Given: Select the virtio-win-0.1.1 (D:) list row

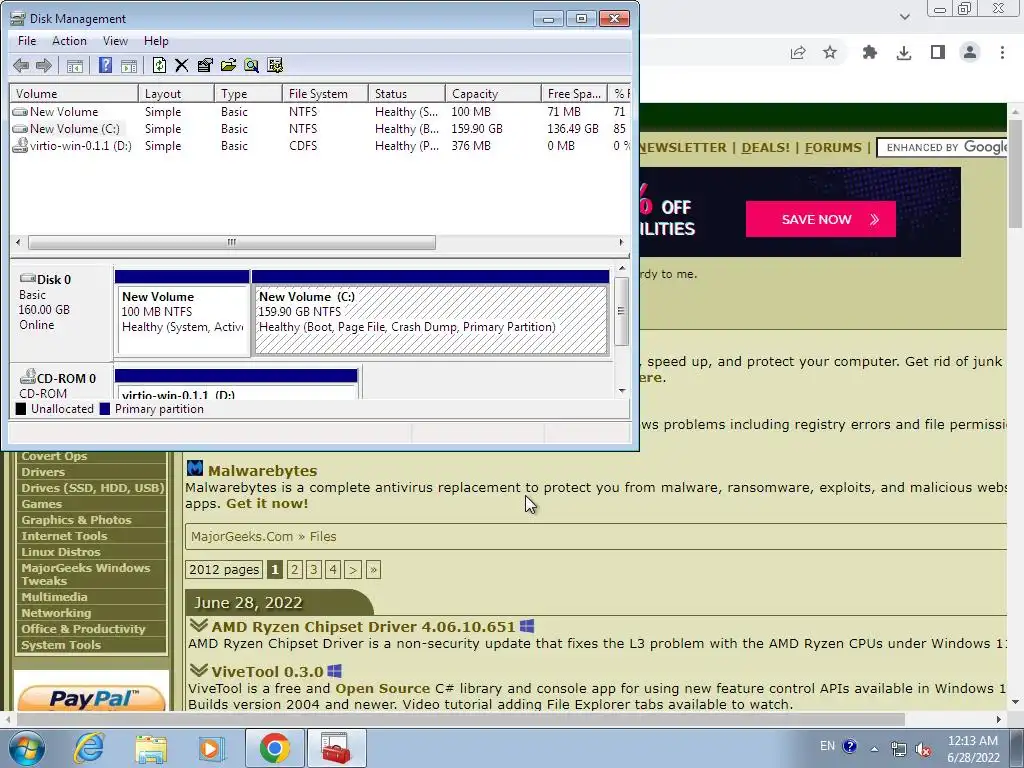Looking at the screenshot, I should tap(320, 146).
